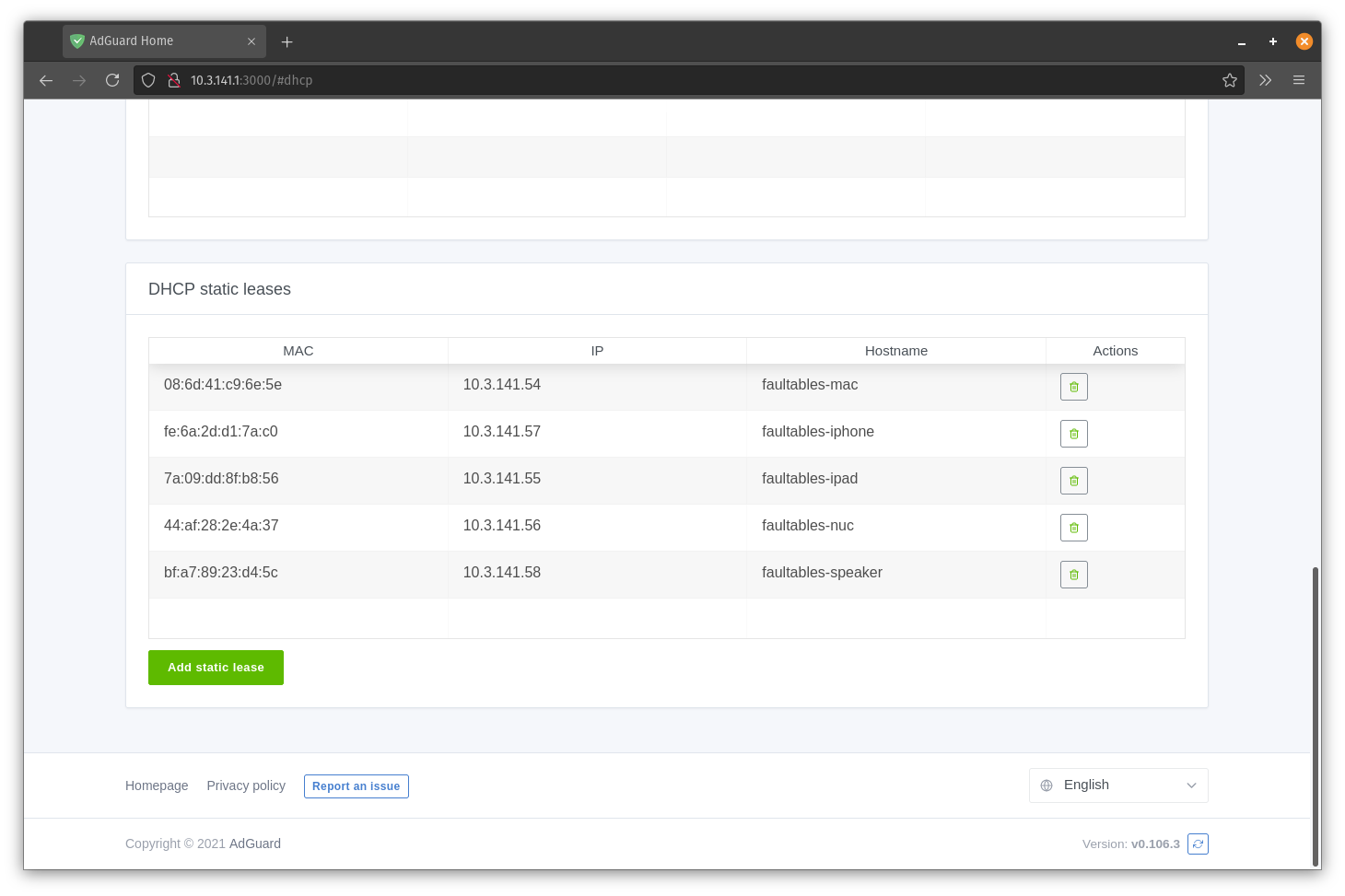Open the Privacy policy link
Screen dimensions: 1345x896
[x=246, y=785]
